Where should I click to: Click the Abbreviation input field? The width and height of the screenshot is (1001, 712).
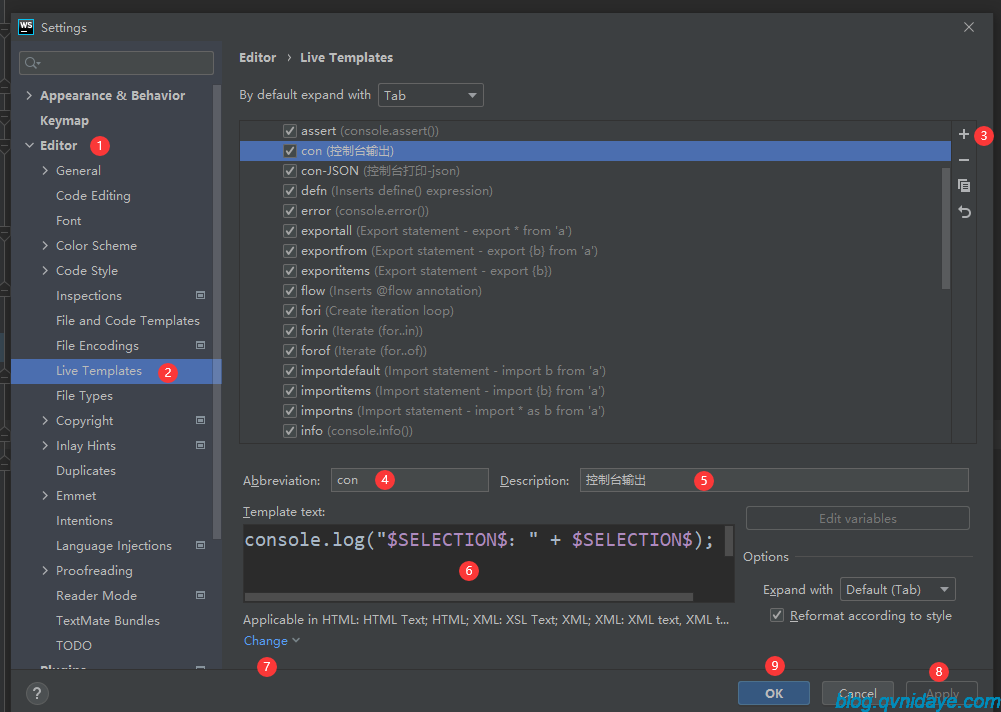tap(410, 480)
